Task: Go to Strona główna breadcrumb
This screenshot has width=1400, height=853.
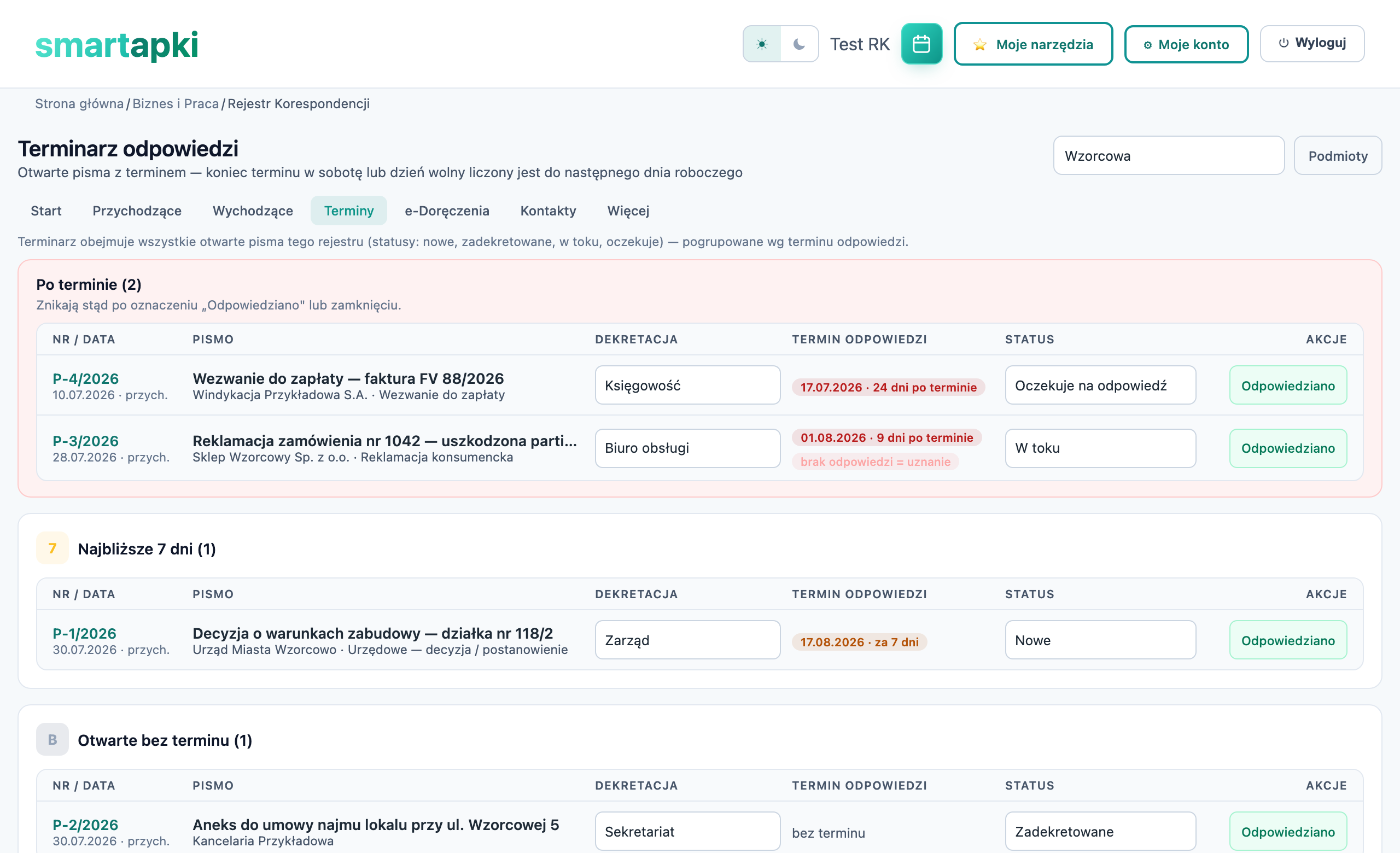Action: click(79, 103)
